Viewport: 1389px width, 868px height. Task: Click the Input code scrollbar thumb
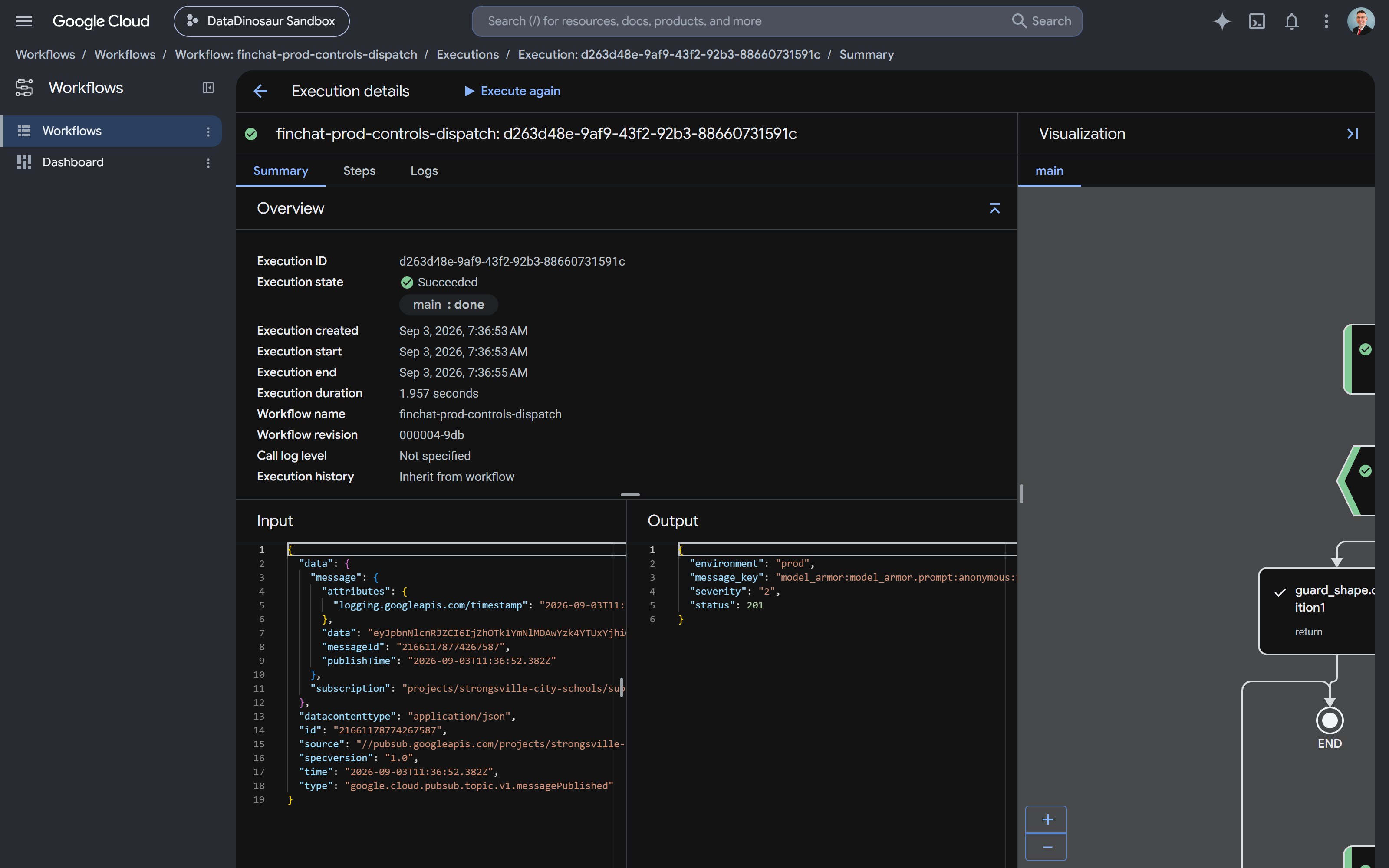pos(622,687)
